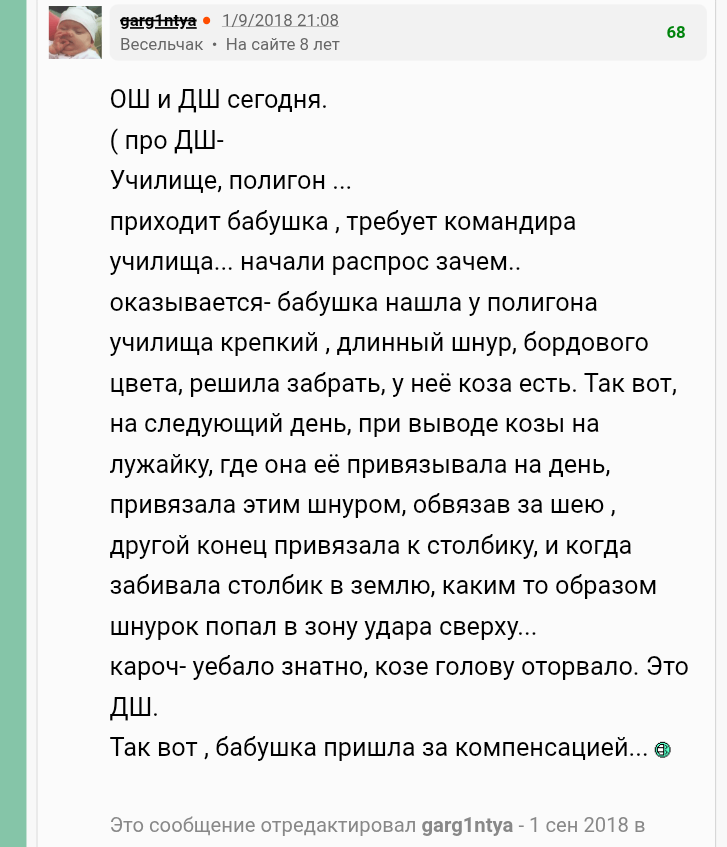Click the green vertical strip beside post
The image size is (727, 847).
(13, 424)
